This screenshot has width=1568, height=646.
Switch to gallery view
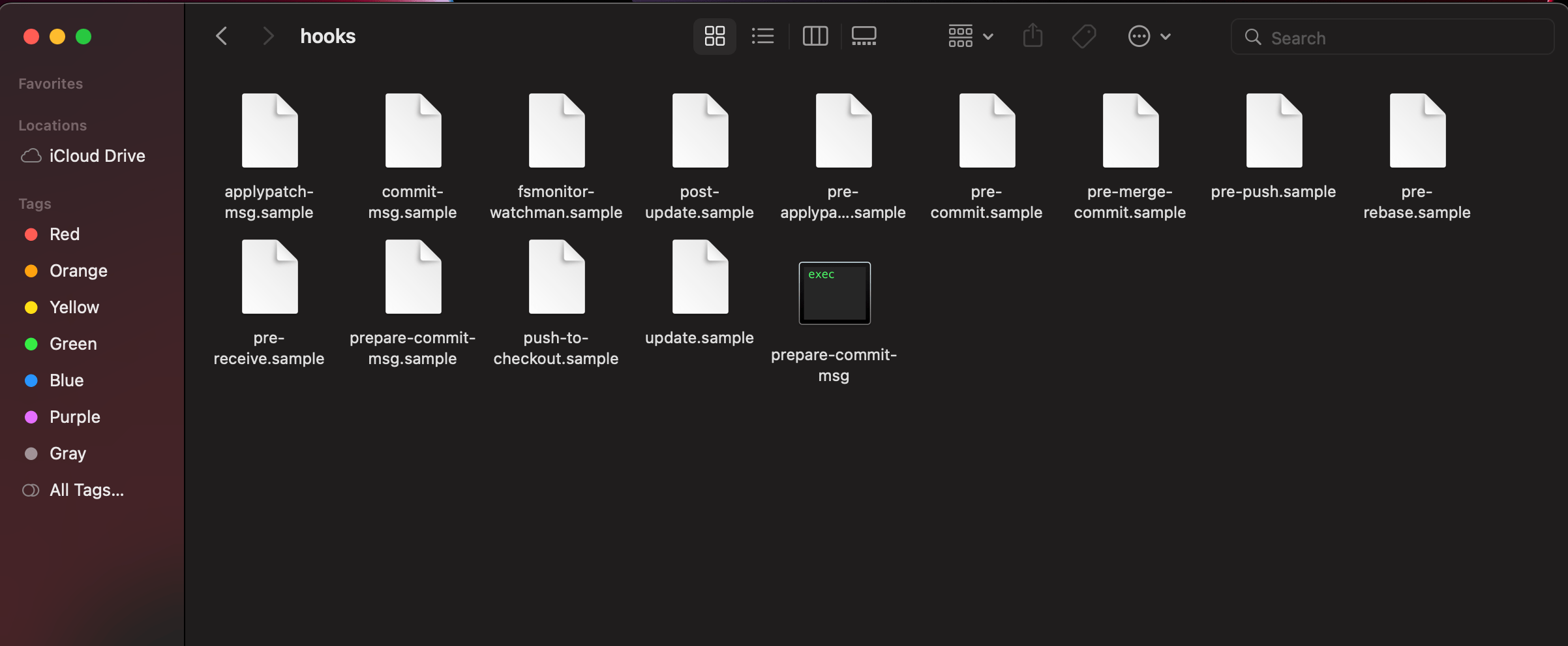tap(864, 36)
